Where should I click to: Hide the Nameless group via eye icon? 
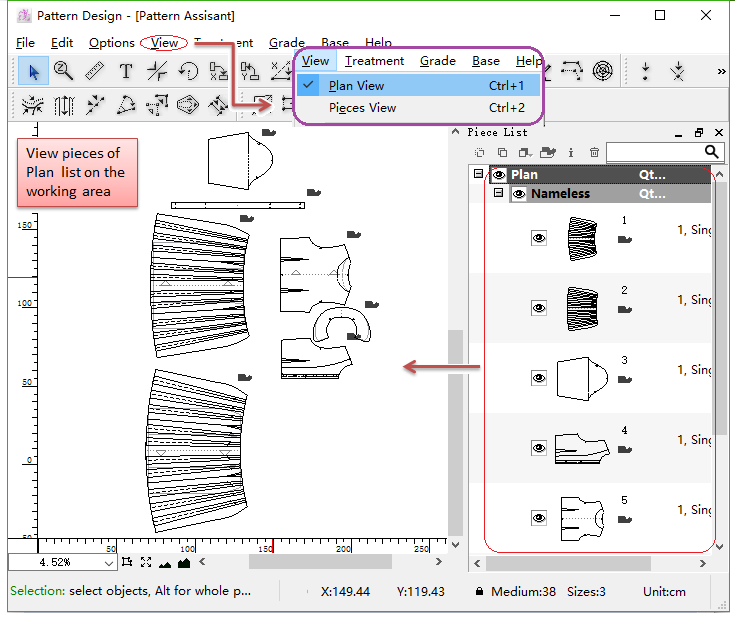click(519, 194)
